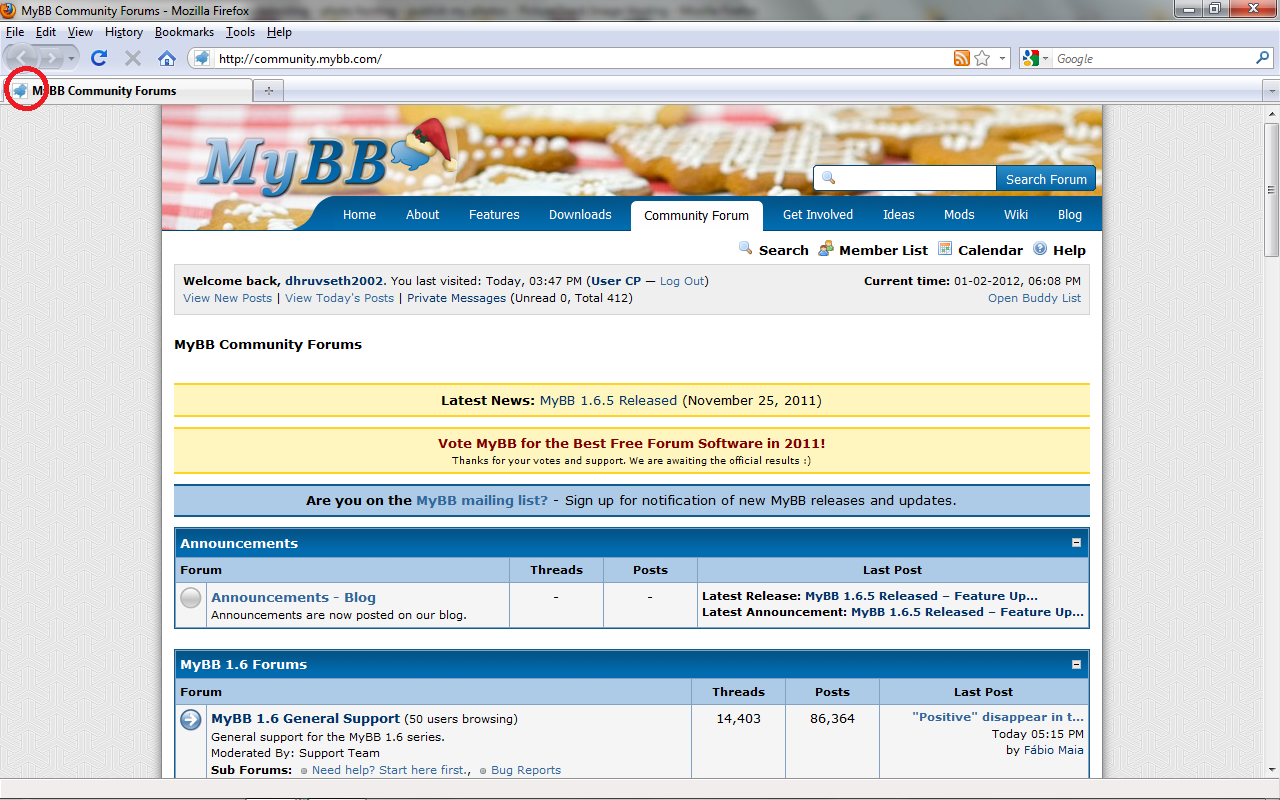This screenshot has width=1280, height=800.
Task: Click the Member List people icon
Action: point(826,248)
